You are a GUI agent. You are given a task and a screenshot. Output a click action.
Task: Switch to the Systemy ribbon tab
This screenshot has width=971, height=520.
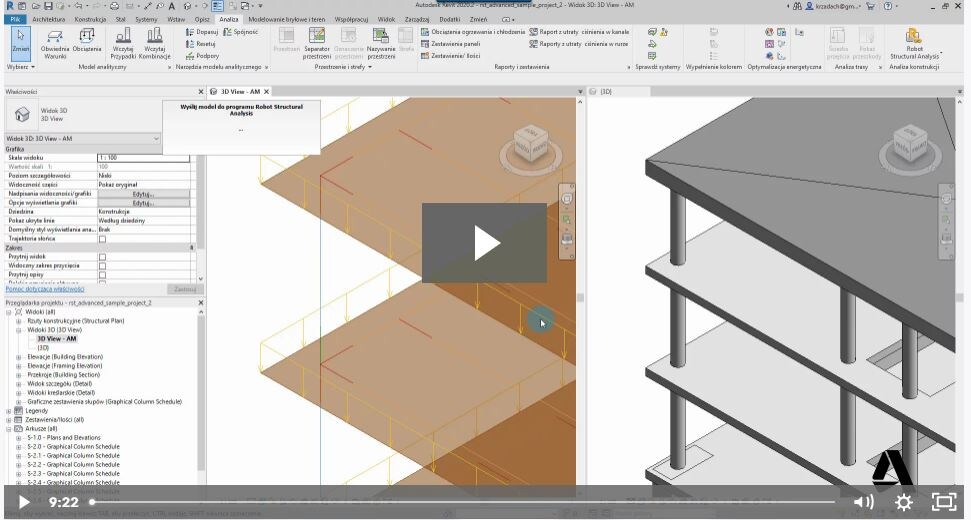click(x=146, y=19)
